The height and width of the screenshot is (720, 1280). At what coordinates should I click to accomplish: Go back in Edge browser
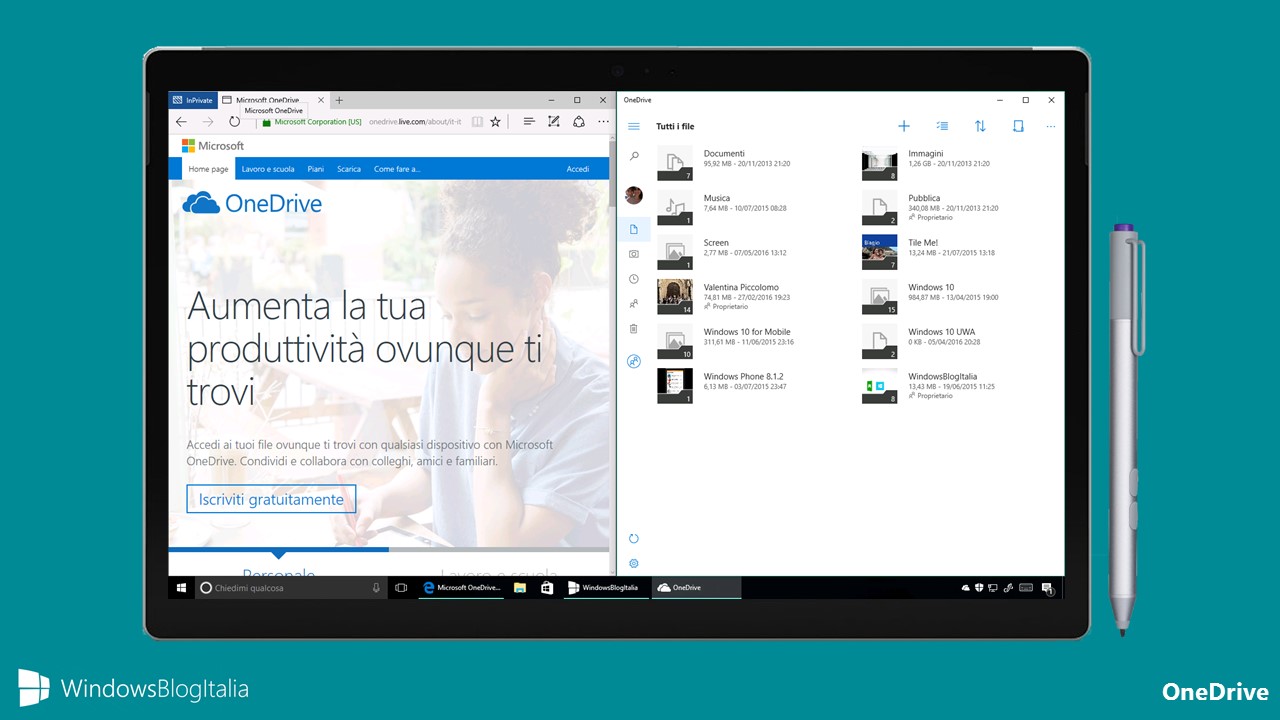(x=181, y=121)
